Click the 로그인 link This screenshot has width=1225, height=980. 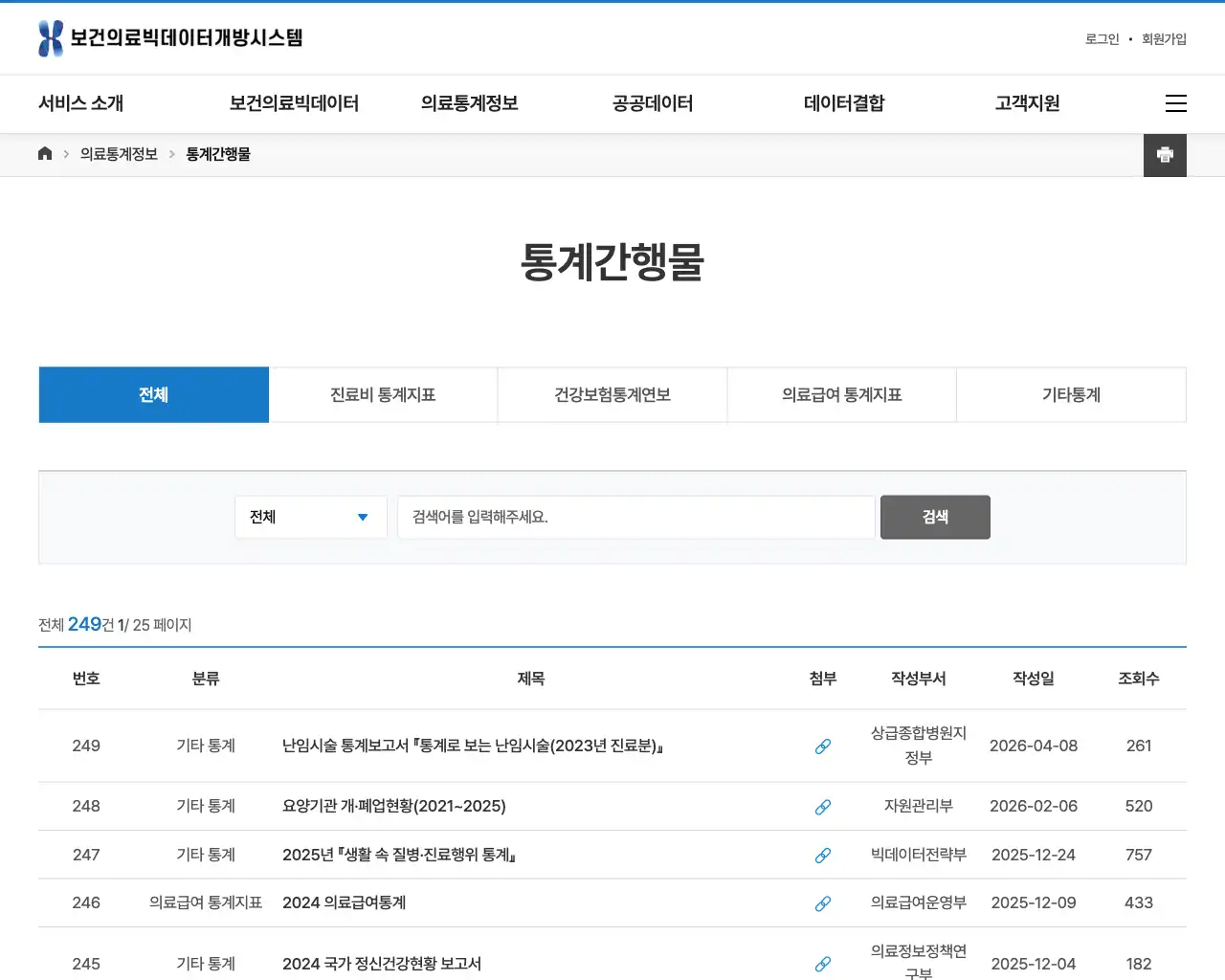point(1102,39)
